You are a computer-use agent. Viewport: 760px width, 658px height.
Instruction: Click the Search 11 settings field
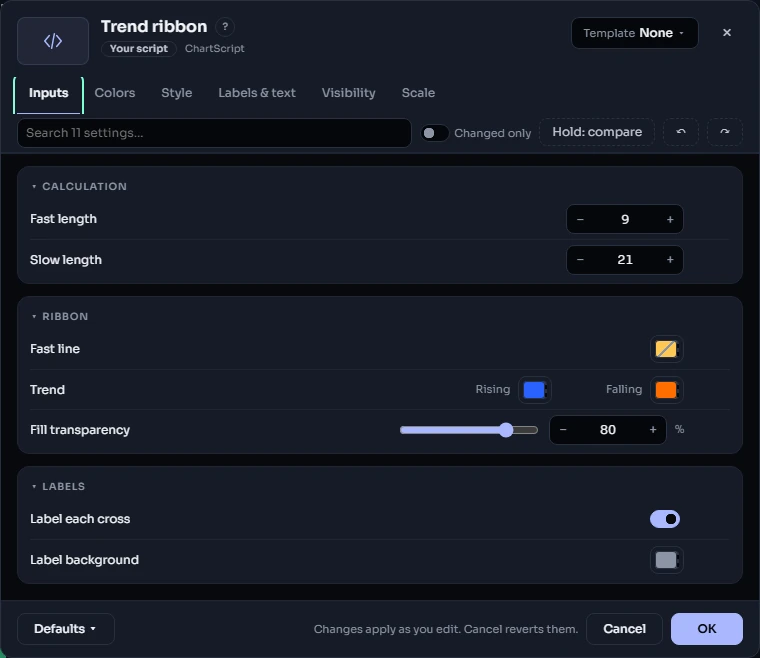click(x=214, y=133)
